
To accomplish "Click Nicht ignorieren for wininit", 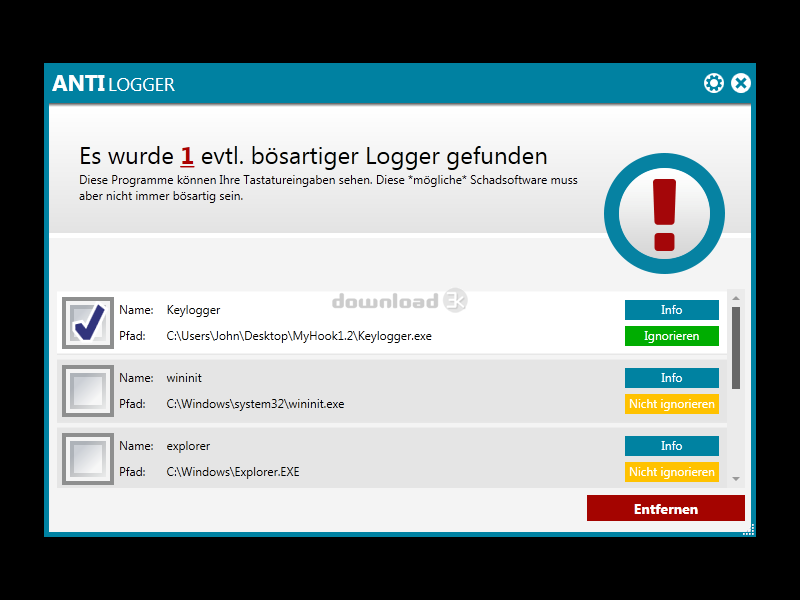I will tap(671, 404).
